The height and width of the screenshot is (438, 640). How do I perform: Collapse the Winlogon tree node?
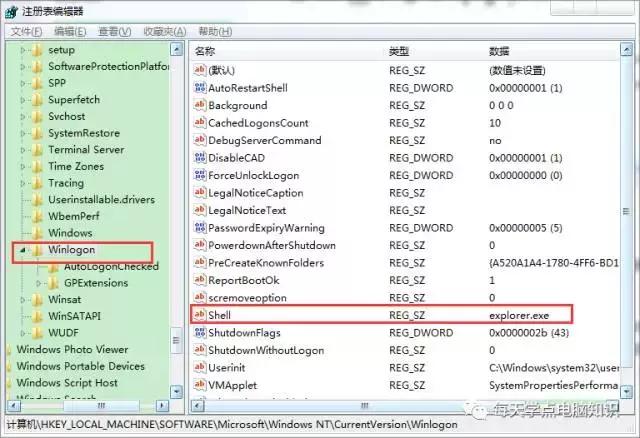(22, 250)
